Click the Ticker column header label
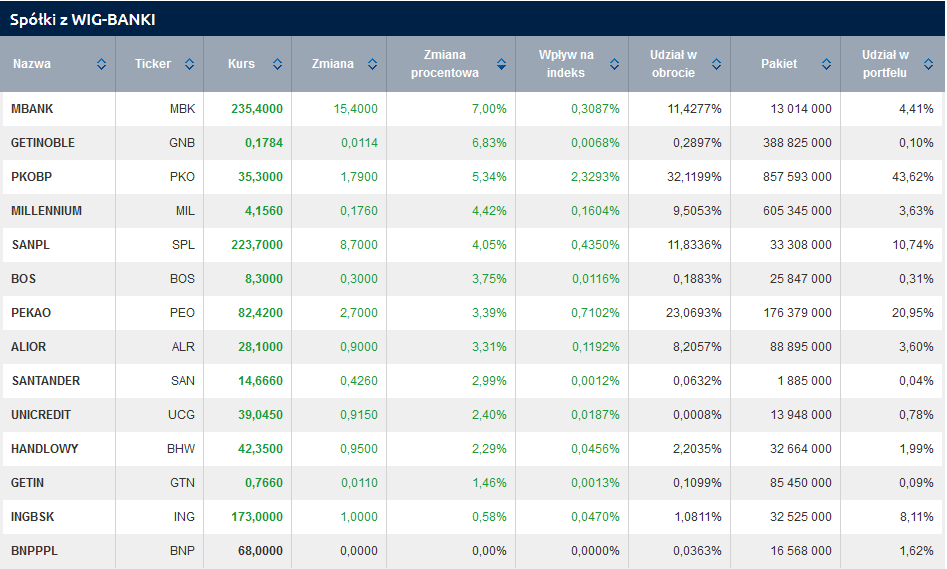947x569 pixels. tap(153, 64)
